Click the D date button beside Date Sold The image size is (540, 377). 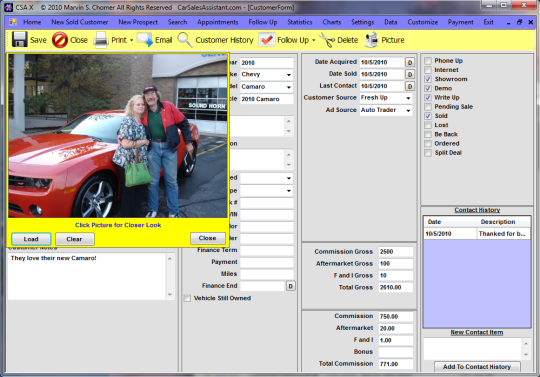[x=409, y=74]
